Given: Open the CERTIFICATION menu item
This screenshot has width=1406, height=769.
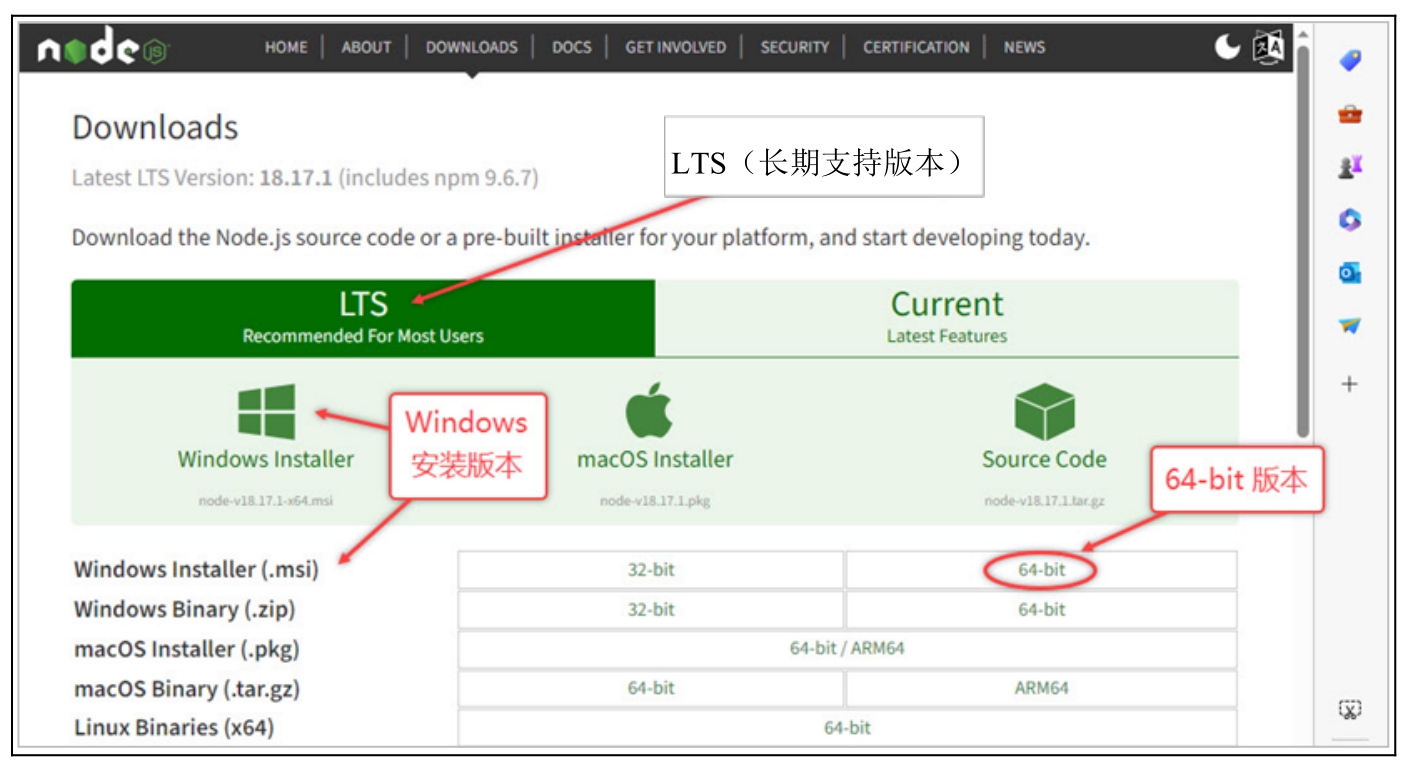Looking at the screenshot, I should point(916,47).
